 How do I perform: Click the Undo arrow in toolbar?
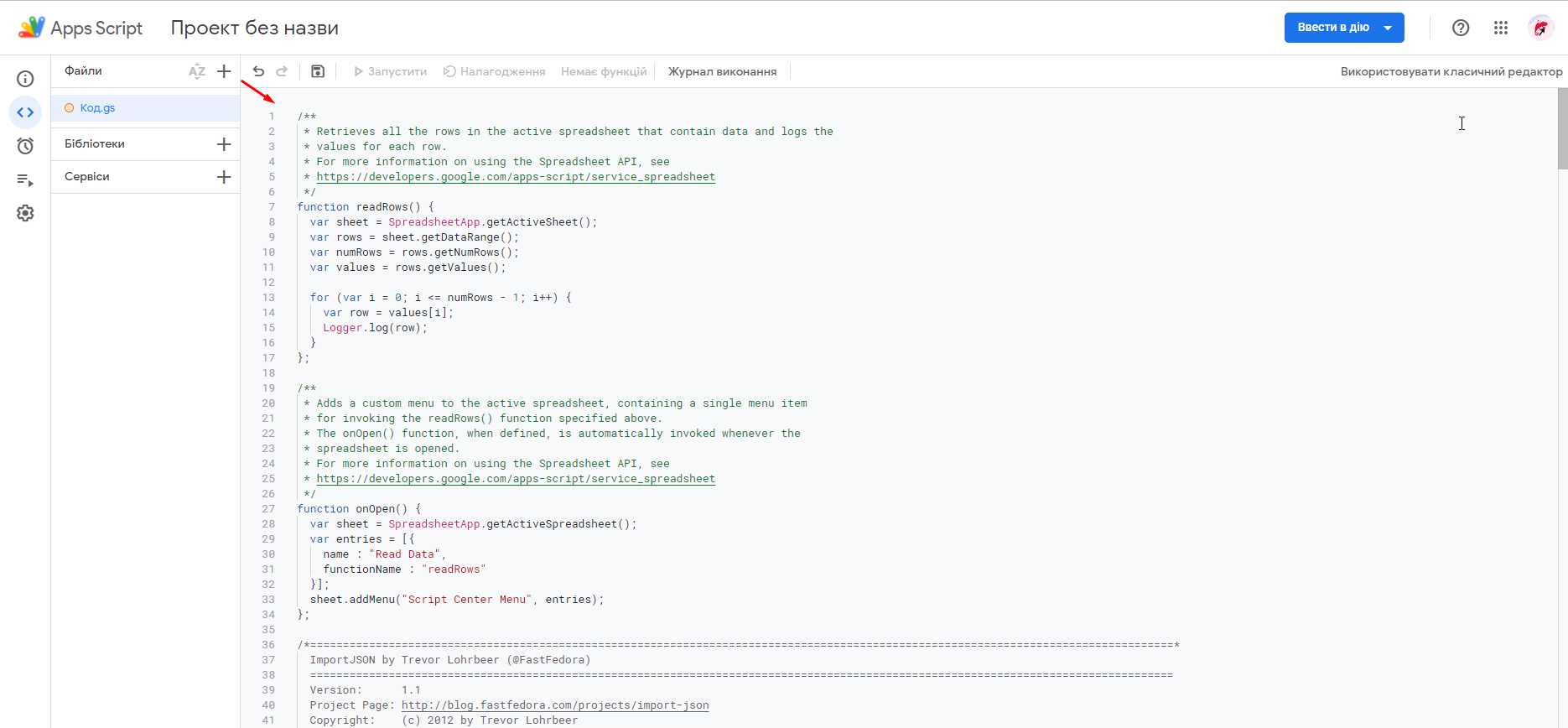point(258,71)
